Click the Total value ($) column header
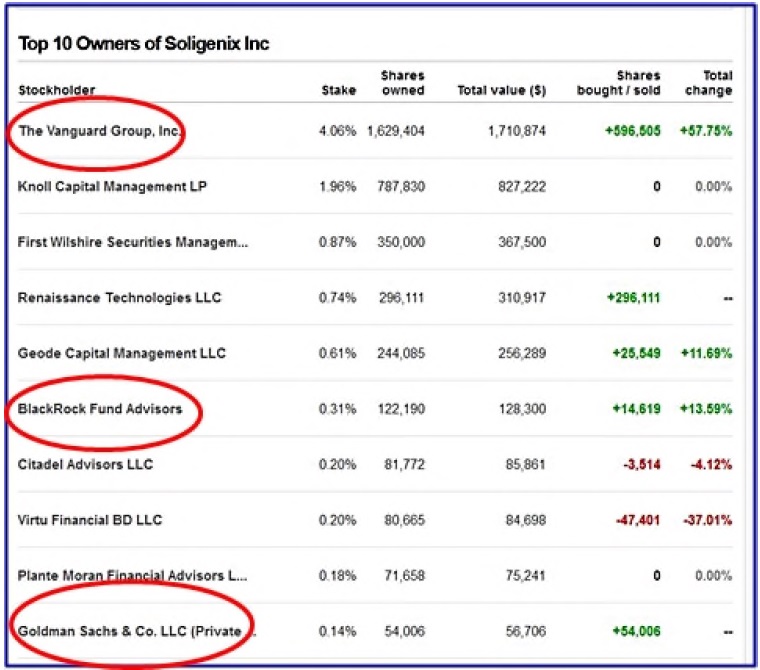 pyautogui.click(x=502, y=90)
